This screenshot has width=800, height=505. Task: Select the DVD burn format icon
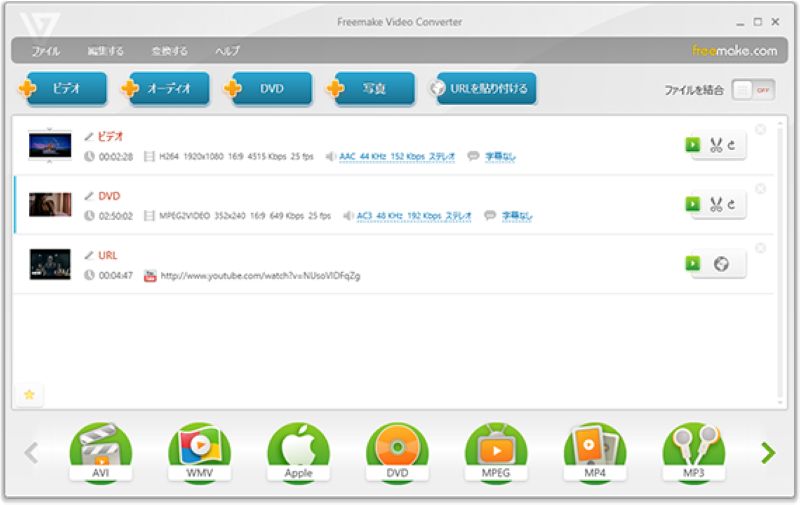397,451
